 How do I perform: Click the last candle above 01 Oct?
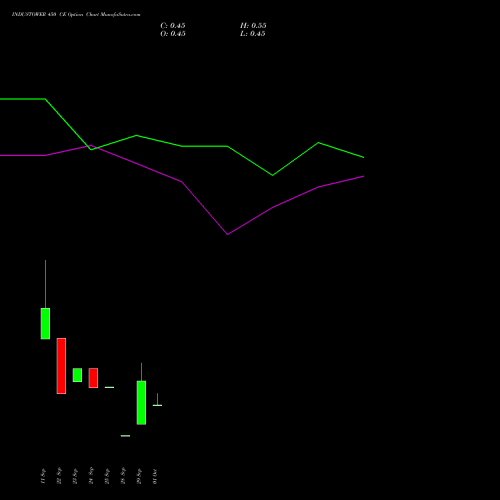coord(157,405)
